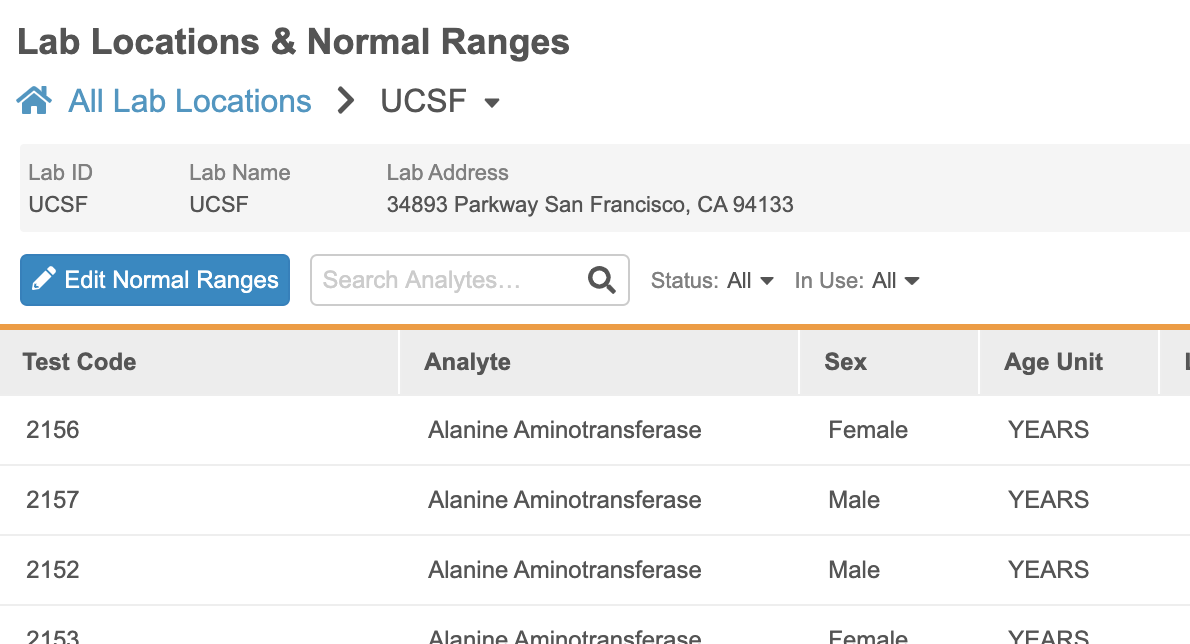Open the In Use: All filter
Viewport: 1190px width, 644px height.
pyautogui.click(x=857, y=281)
